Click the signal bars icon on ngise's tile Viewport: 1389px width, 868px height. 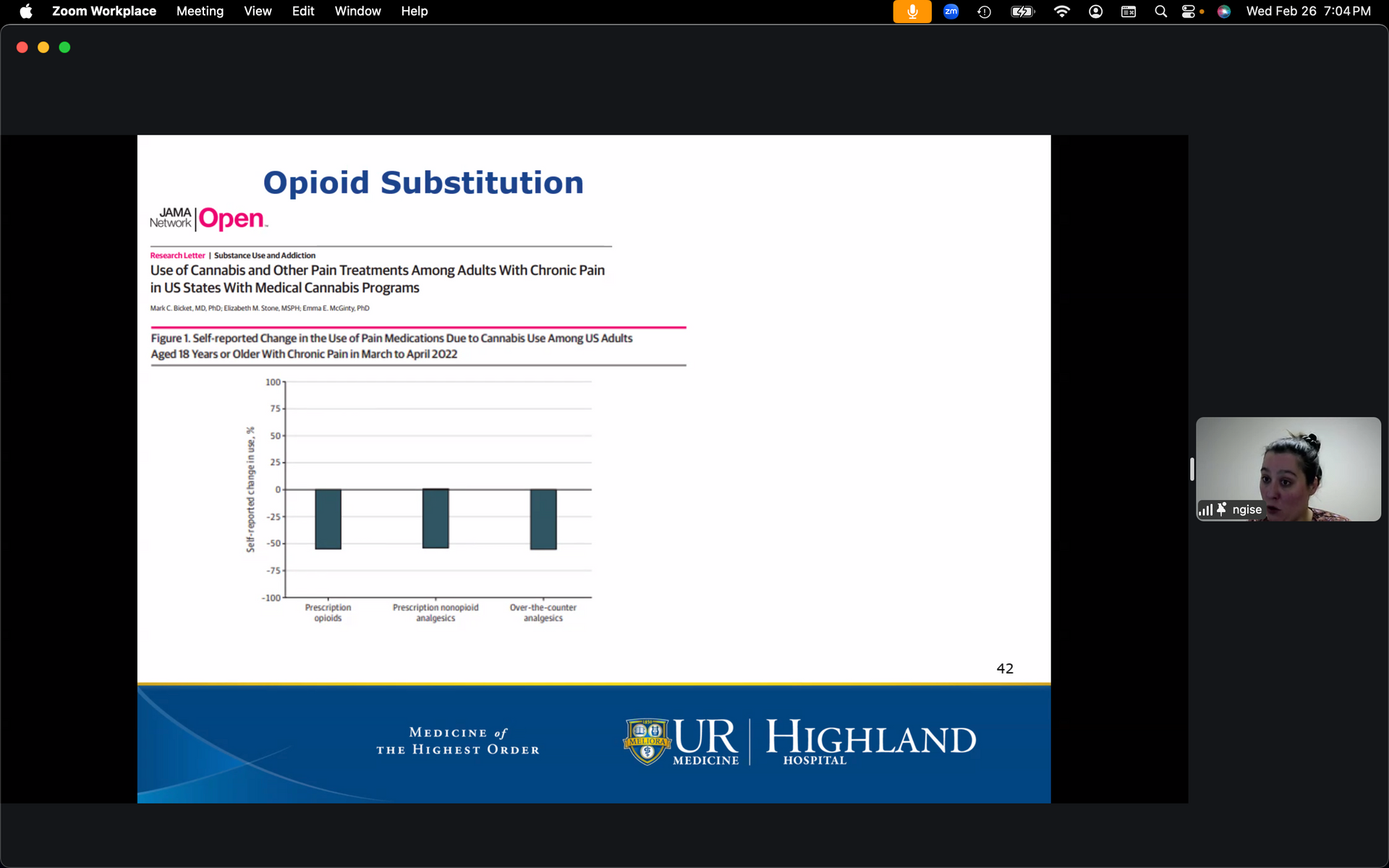point(1205,509)
